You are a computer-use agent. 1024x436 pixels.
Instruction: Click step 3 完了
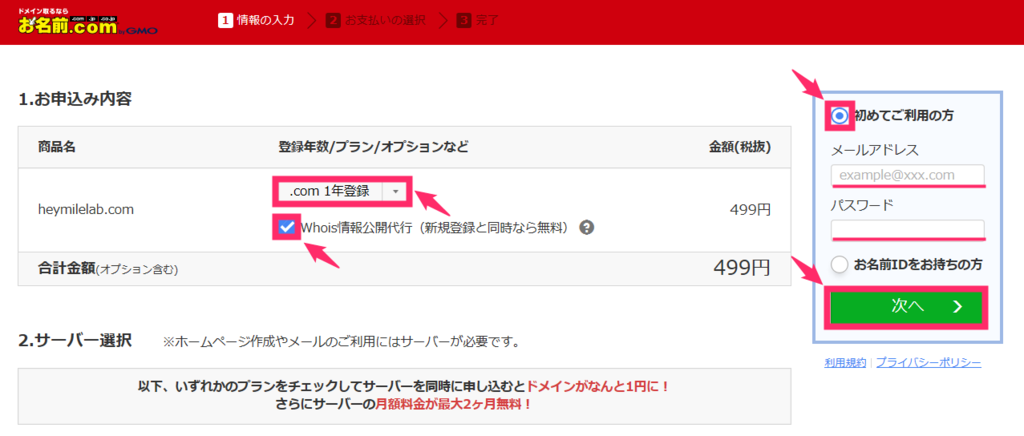pos(479,20)
